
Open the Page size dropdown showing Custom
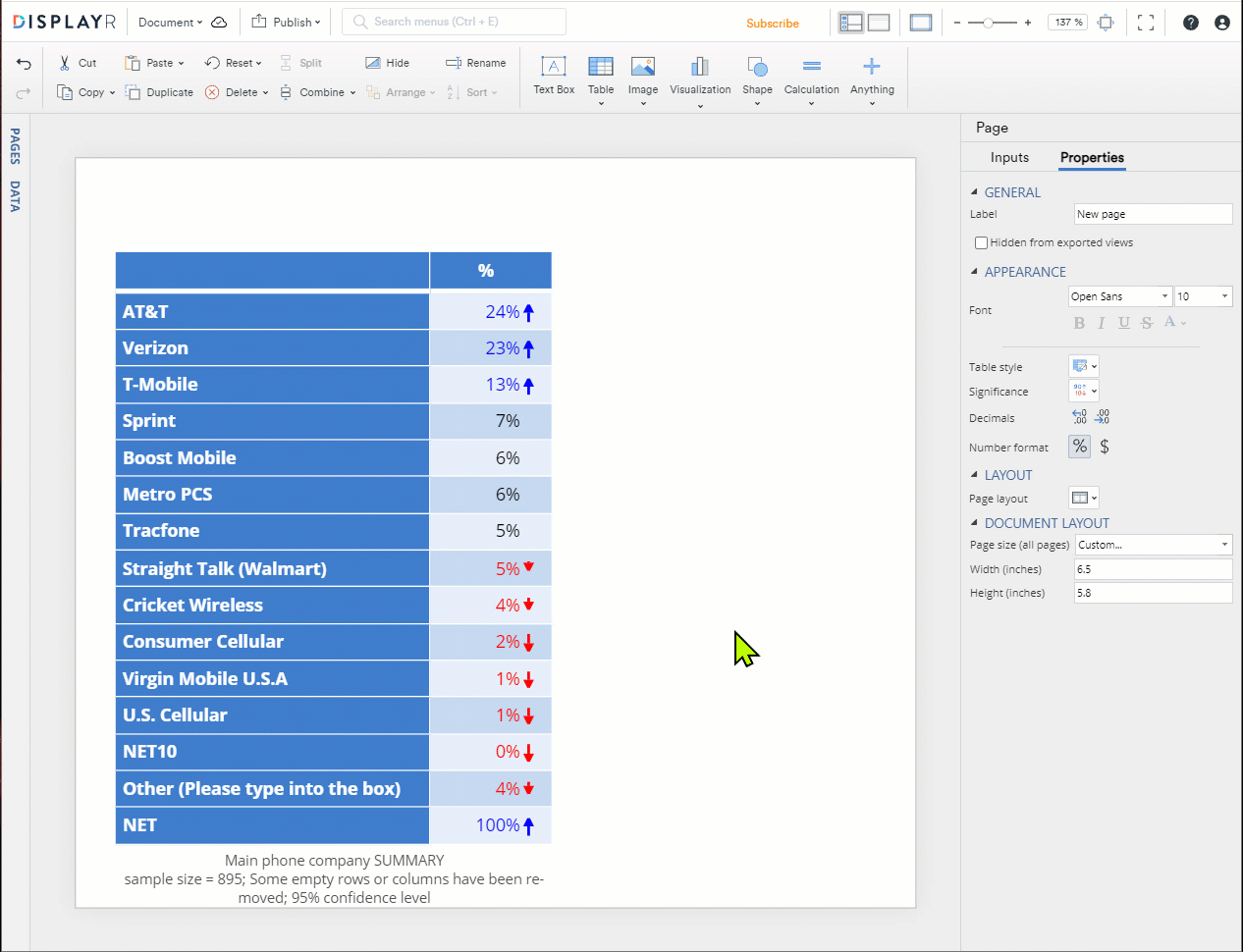click(x=1153, y=545)
